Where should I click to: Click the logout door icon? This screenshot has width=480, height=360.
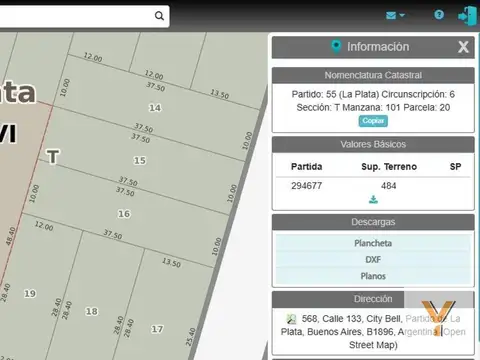467,16
